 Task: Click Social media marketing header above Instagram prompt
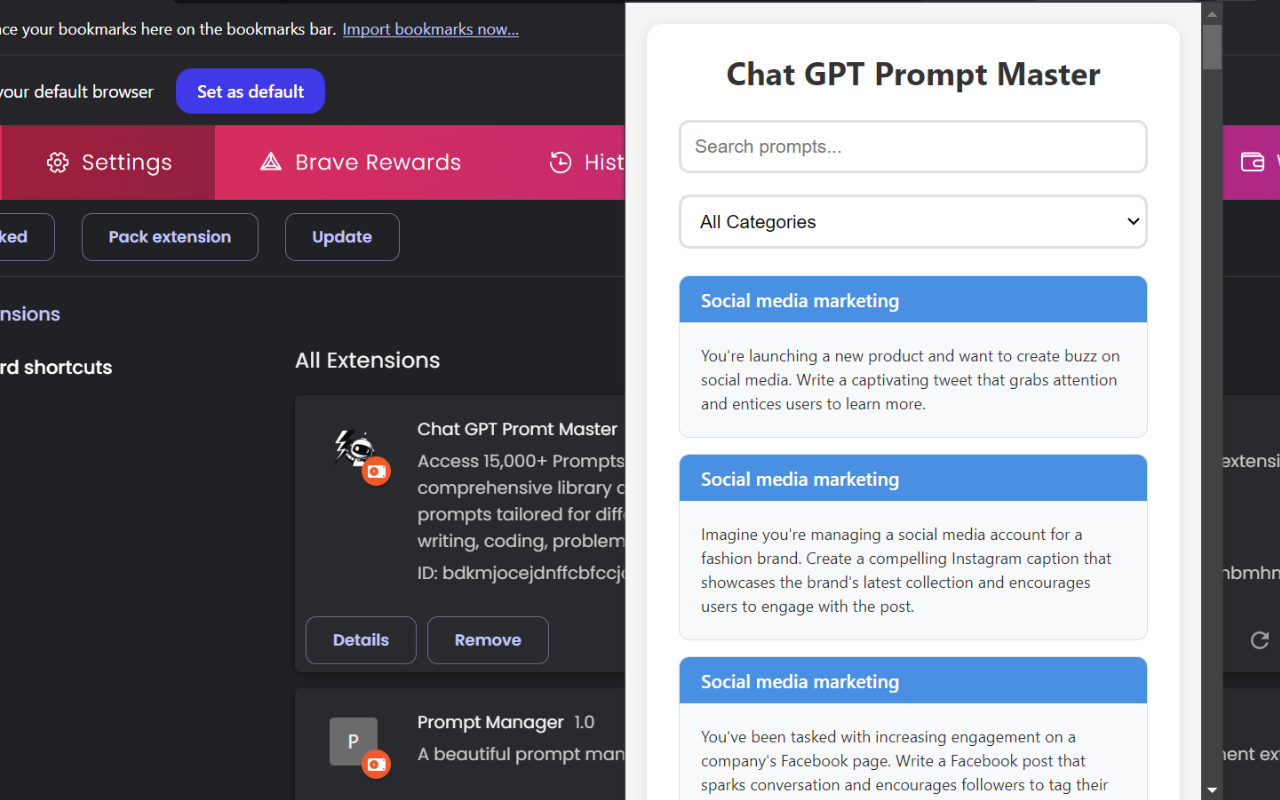click(x=913, y=479)
